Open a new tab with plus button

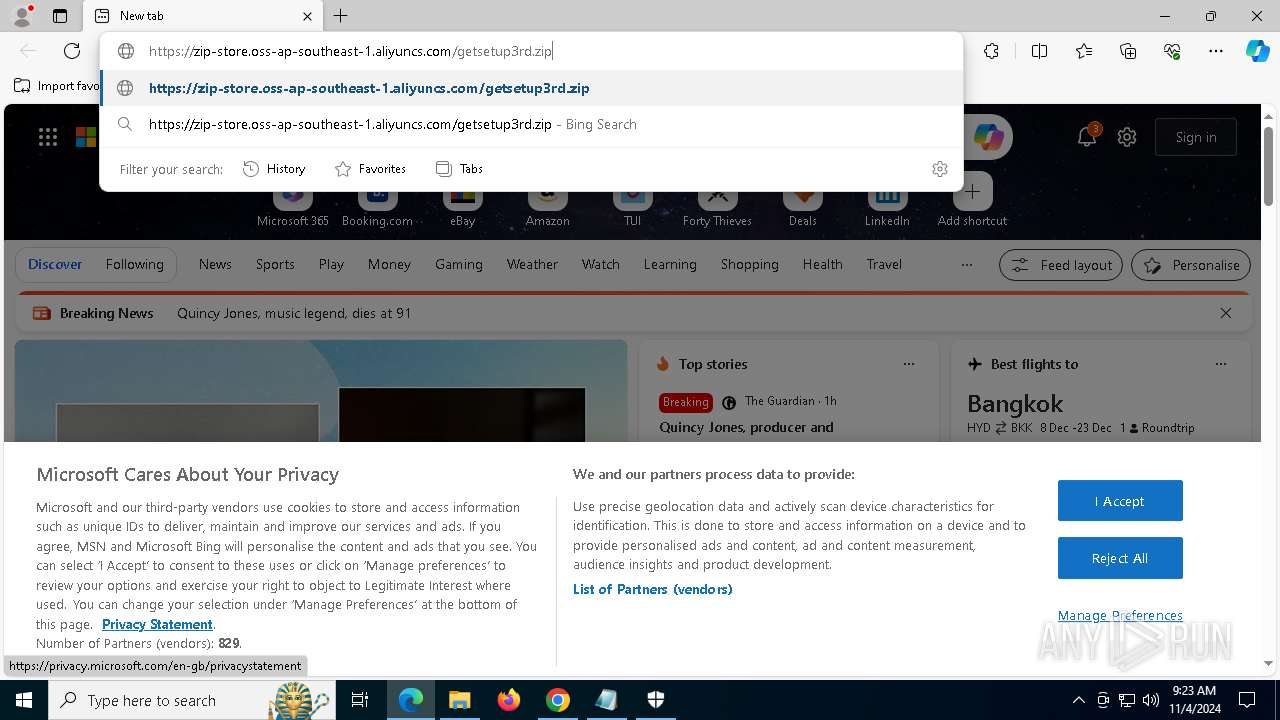(x=341, y=16)
